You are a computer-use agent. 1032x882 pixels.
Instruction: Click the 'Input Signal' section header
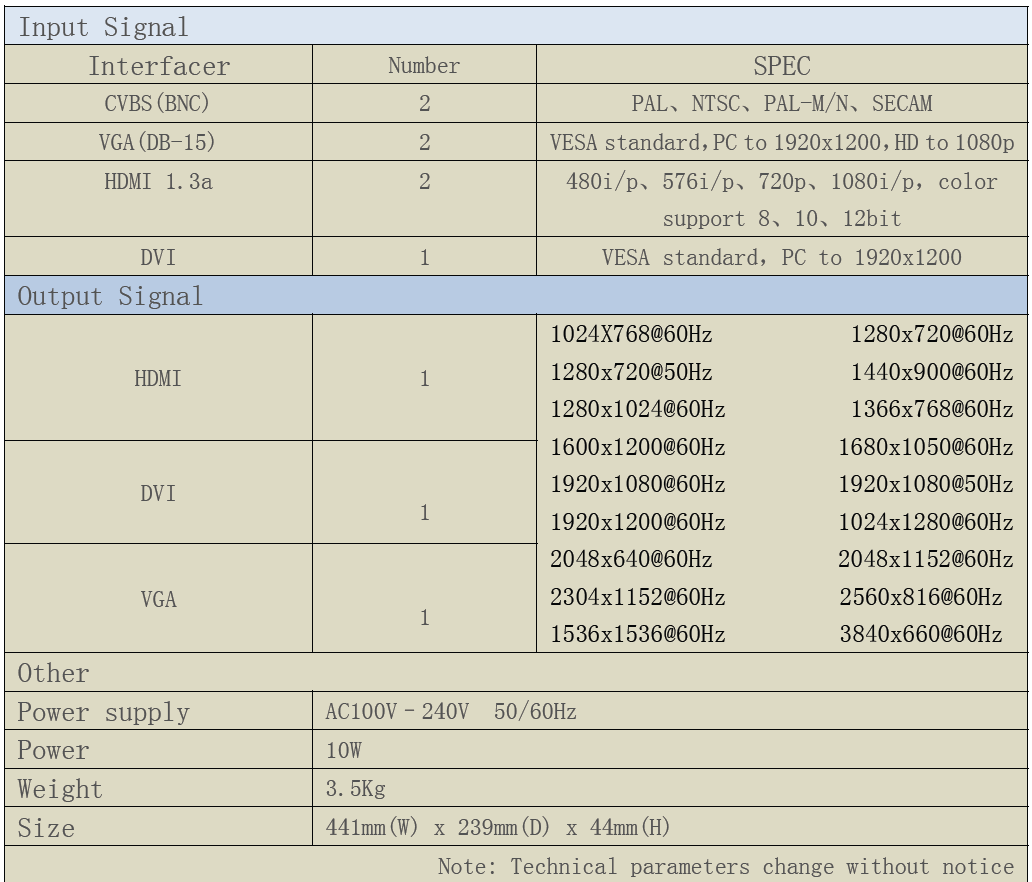point(516,26)
